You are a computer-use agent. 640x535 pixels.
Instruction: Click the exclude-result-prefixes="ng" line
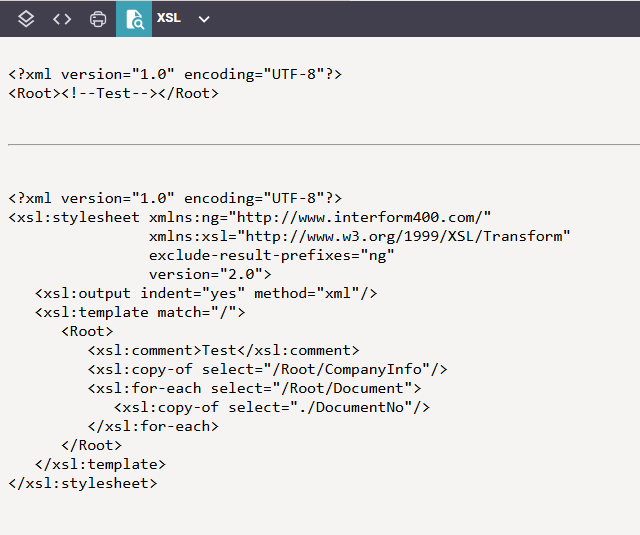coord(272,255)
